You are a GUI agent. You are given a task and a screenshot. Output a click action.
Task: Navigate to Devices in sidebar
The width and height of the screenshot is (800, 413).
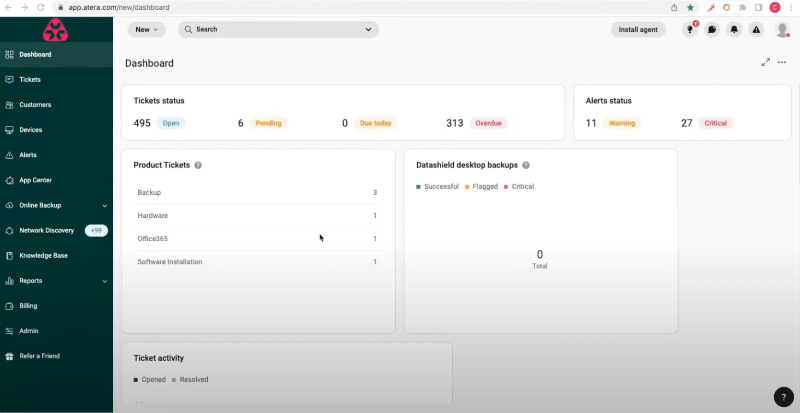tap(56, 130)
